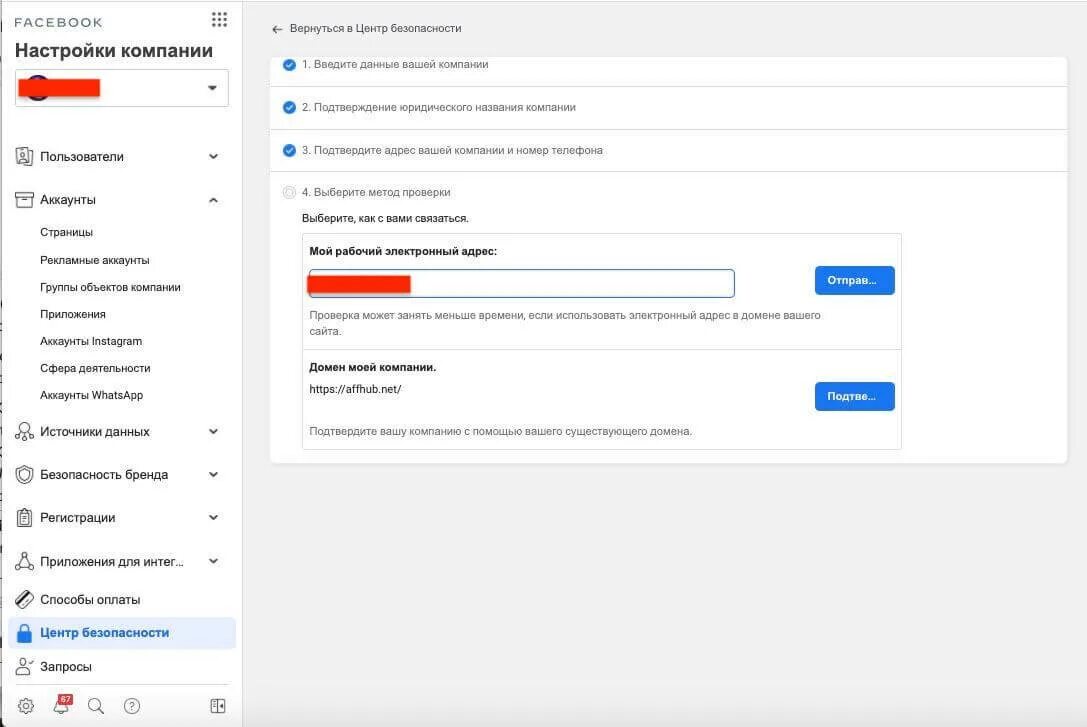Collapse the Аккаунты section chevron
Screen dimensions: 1087x727
(x=214, y=200)
